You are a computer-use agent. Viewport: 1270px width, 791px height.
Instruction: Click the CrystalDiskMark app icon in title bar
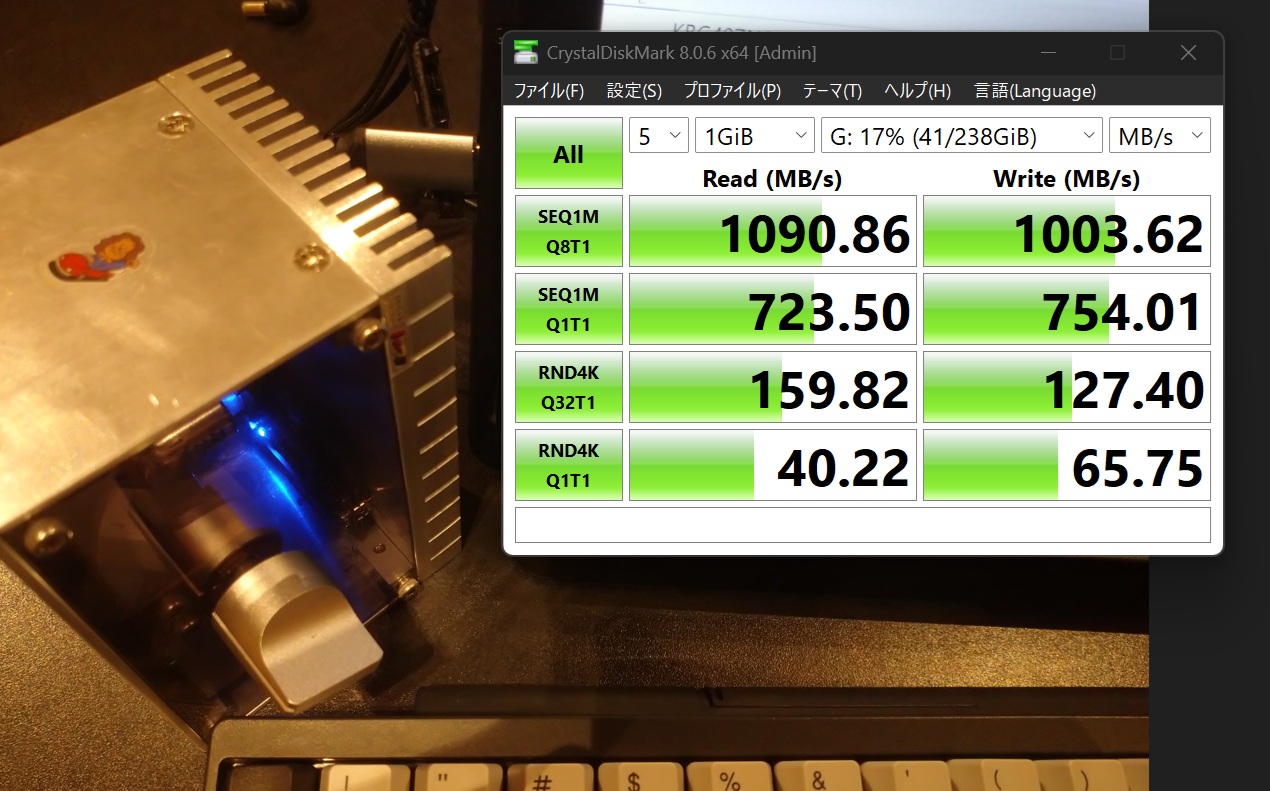pyautogui.click(x=524, y=53)
